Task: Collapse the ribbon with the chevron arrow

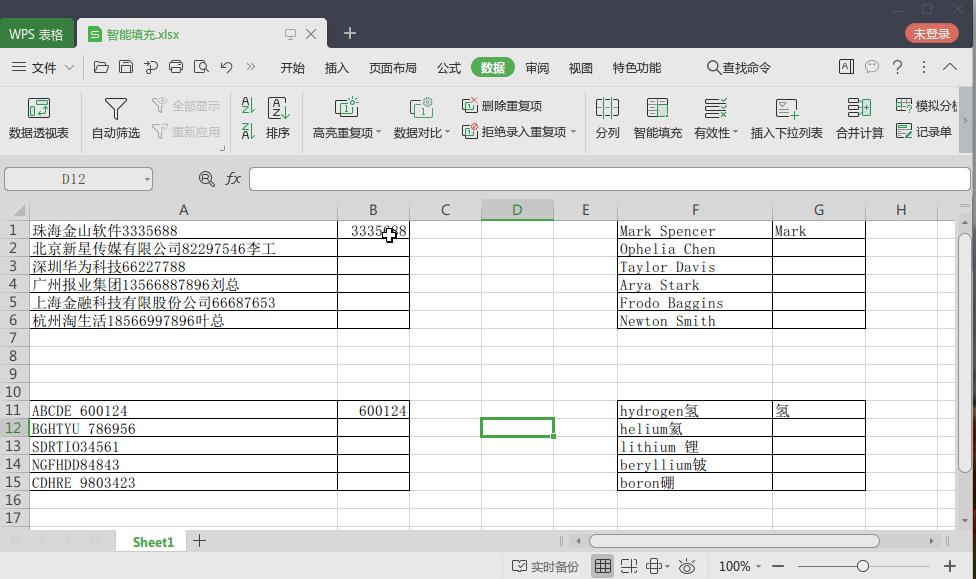Action: click(x=950, y=67)
